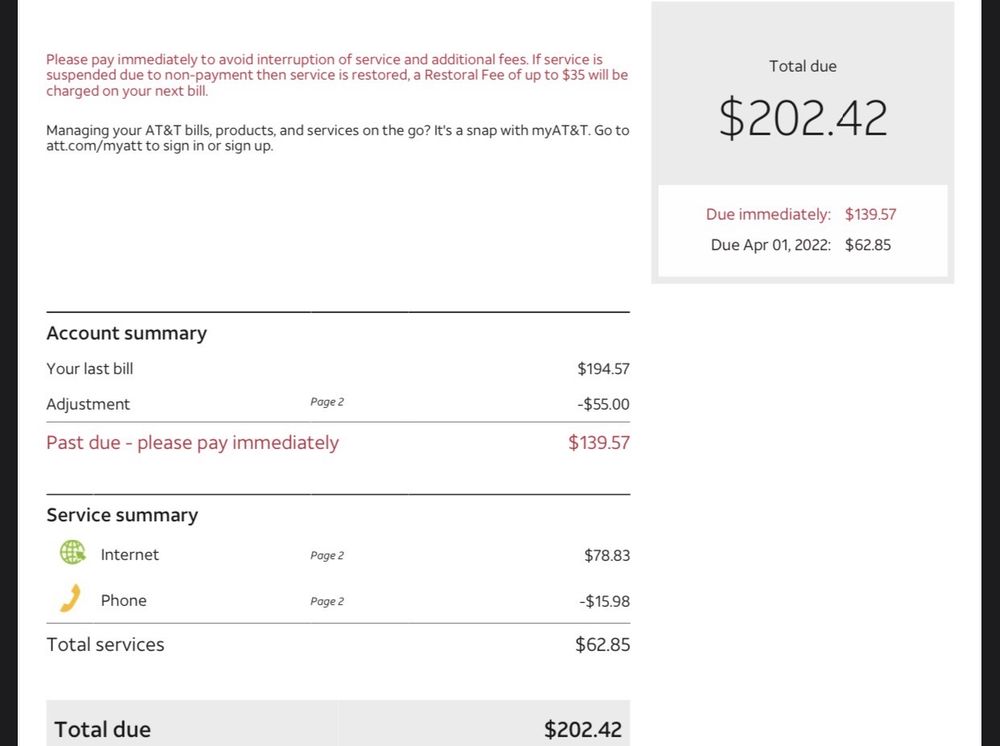Click the Total services $62.85 amount
1000x746 pixels.
[x=602, y=645]
